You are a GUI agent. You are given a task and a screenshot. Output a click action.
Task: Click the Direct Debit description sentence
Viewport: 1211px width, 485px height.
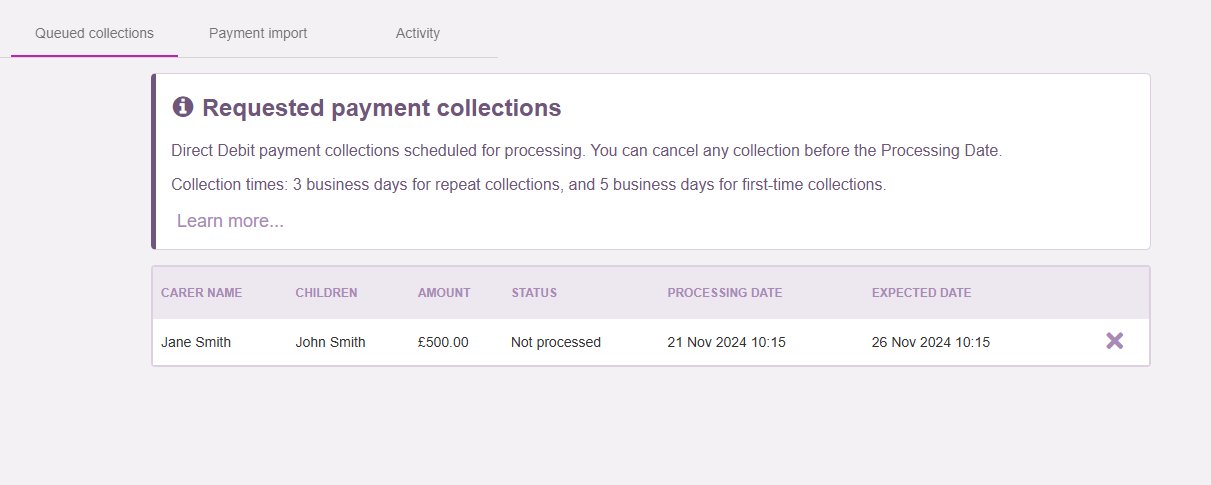586,151
